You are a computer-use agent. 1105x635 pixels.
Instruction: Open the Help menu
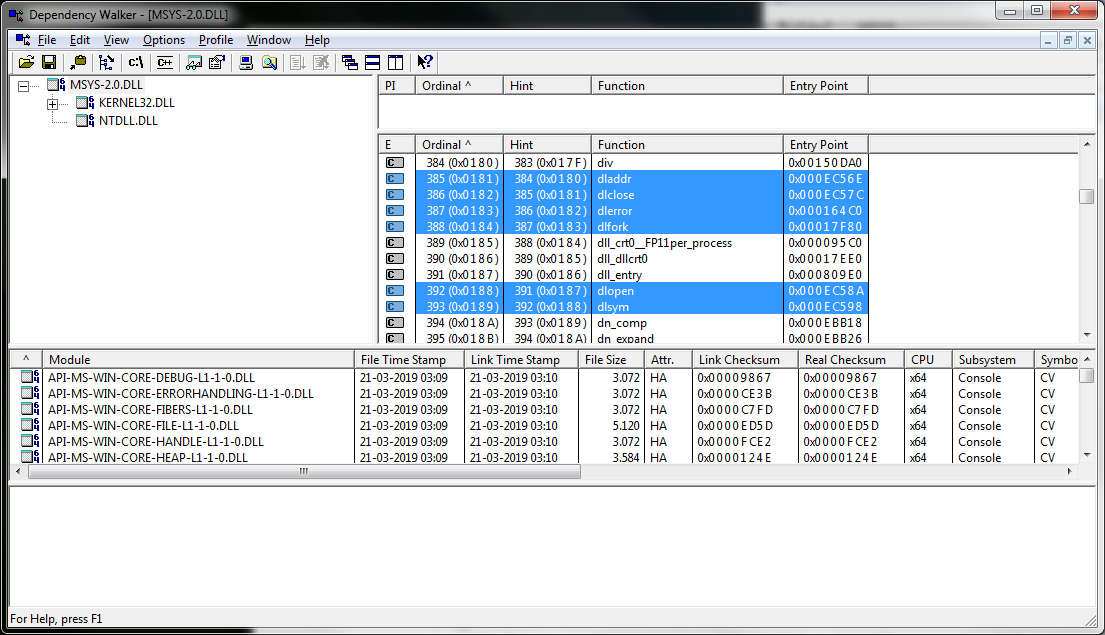pyautogui.click(x=317, y=40)
